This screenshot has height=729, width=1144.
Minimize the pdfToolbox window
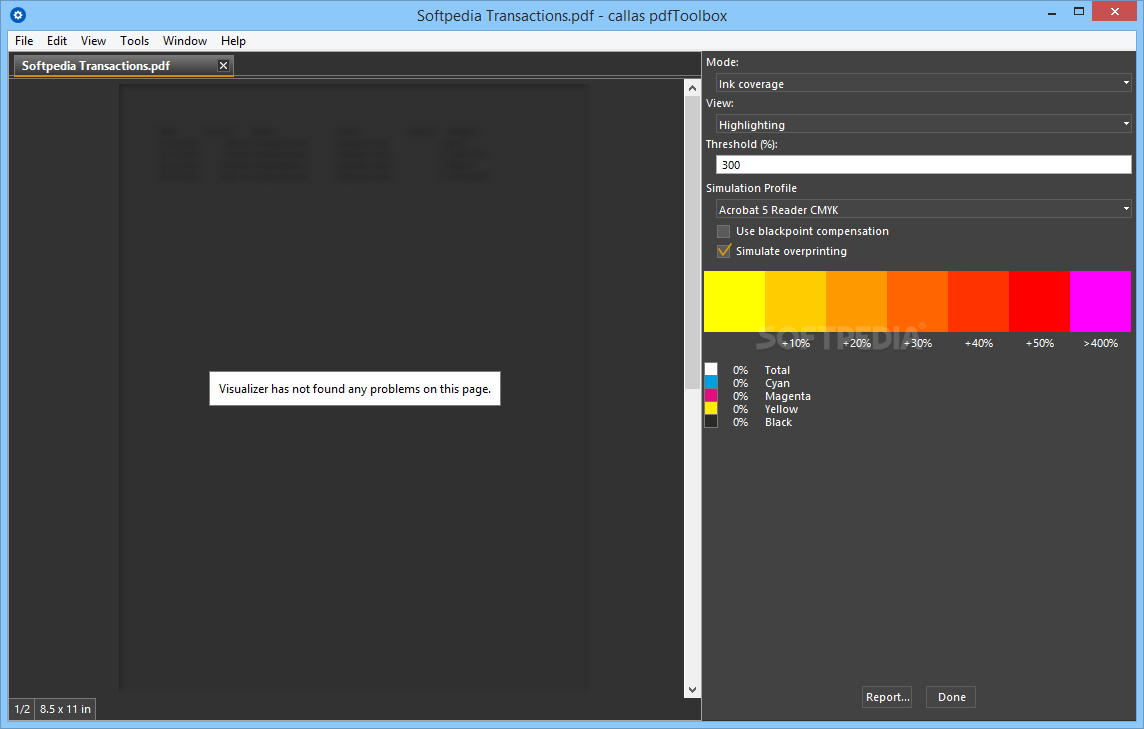pos(1051,12)
